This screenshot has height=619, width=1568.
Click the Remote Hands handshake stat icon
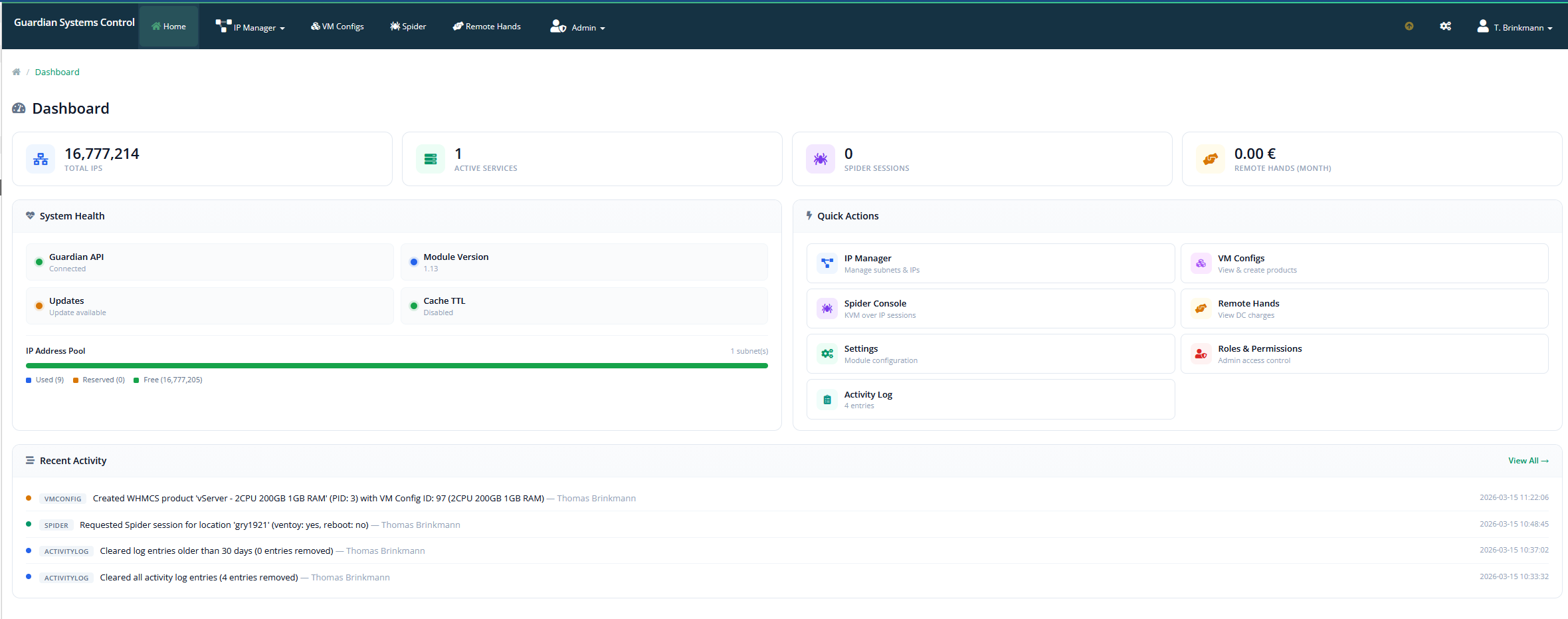pyautogui.click(x=1211, y=159)
